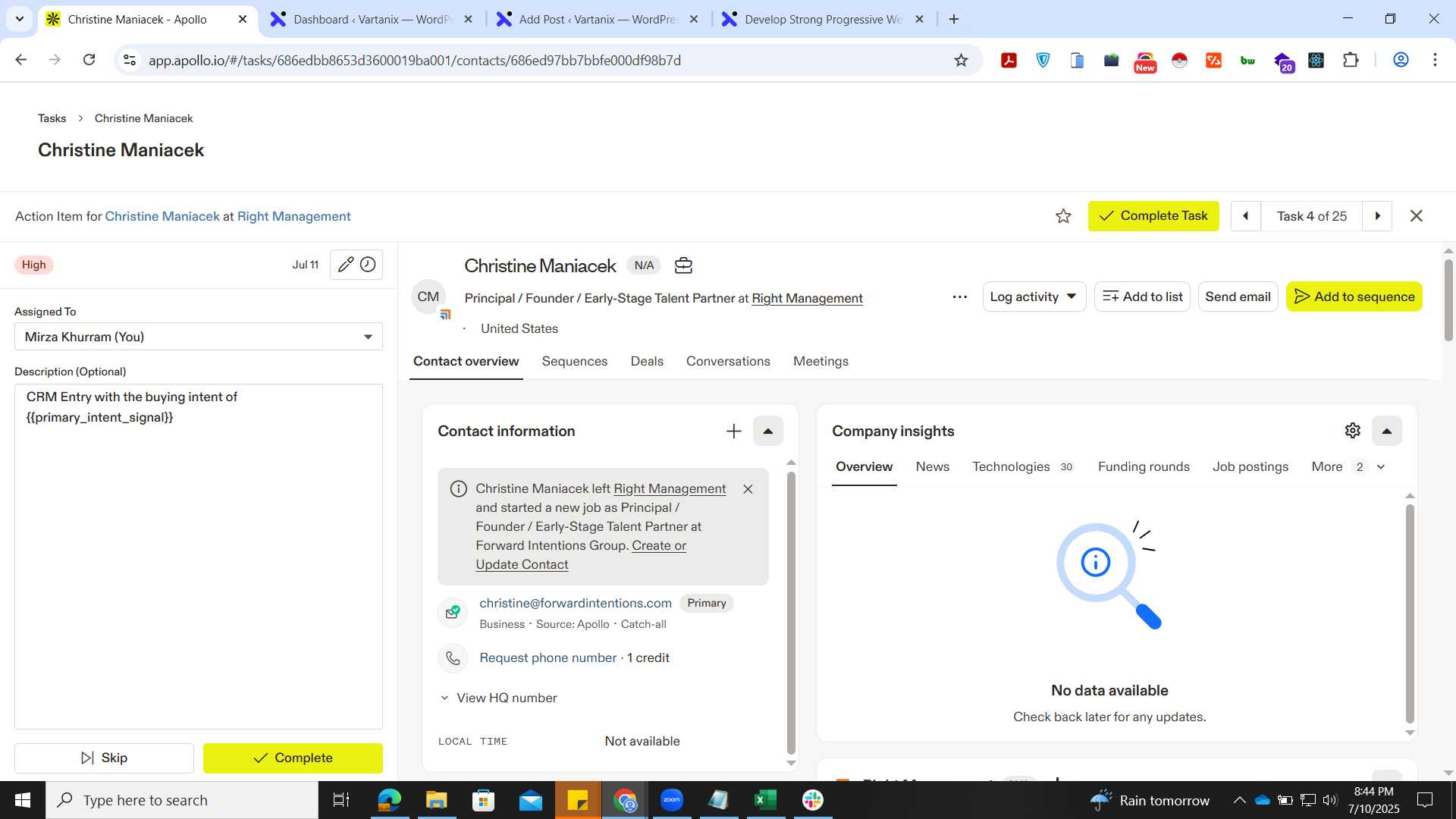Viewport: 1456px width, 819px height.
Task: Open the Log activity dropdown
Action: [x=1034, y=297]
